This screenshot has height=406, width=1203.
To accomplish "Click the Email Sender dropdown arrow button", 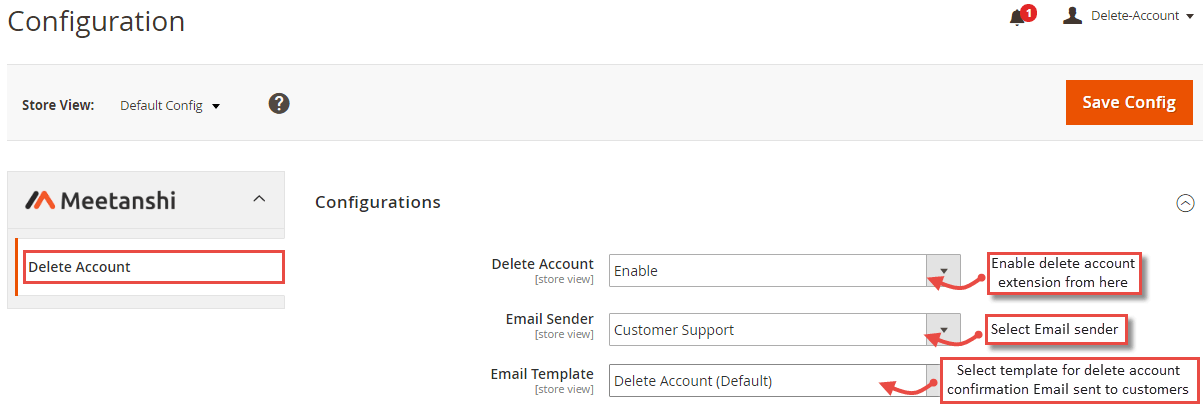I will pyautogui.click(x=943, y=330).
